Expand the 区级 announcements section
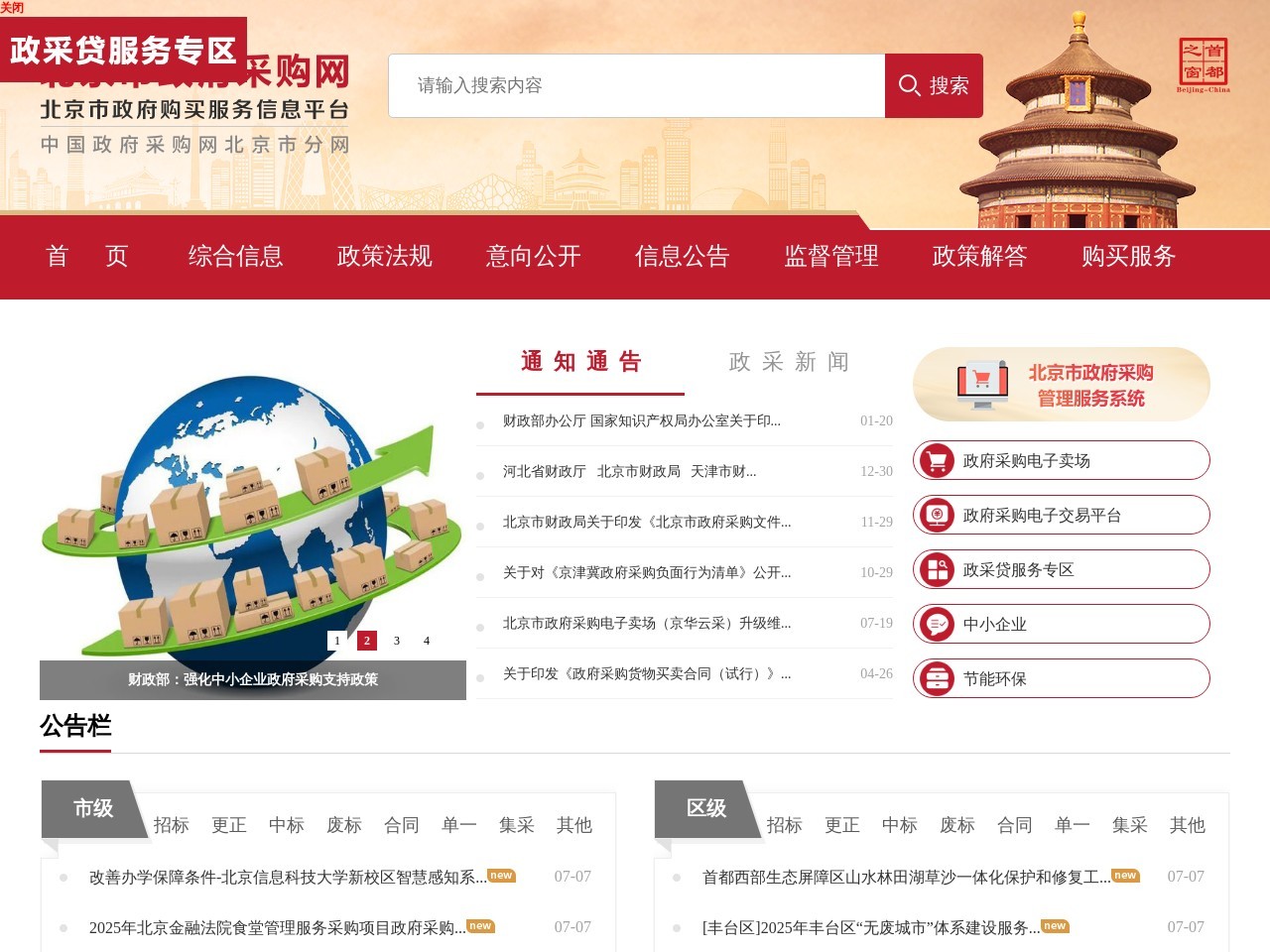The image size is (1270, 952). (x=705, y=808)
